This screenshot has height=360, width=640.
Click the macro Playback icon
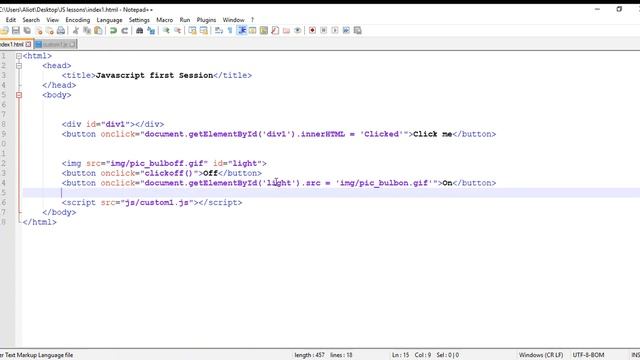[335, 31]
